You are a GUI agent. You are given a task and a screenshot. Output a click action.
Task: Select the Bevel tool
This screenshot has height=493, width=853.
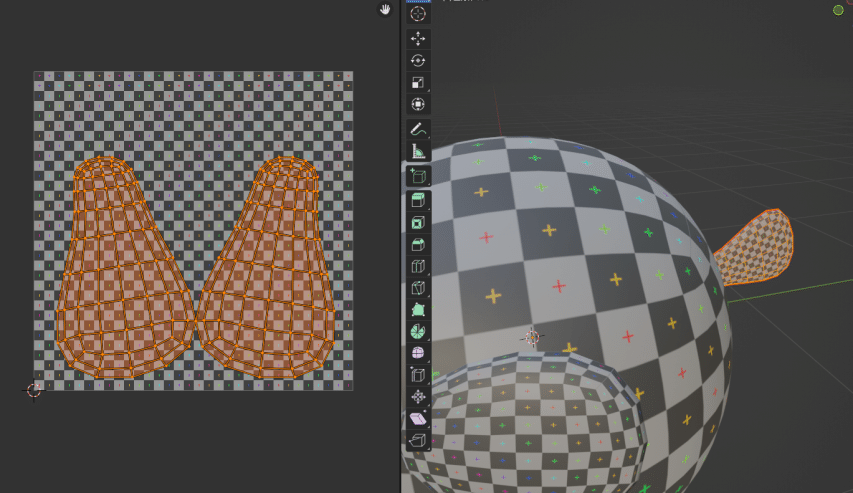(418, 244)
